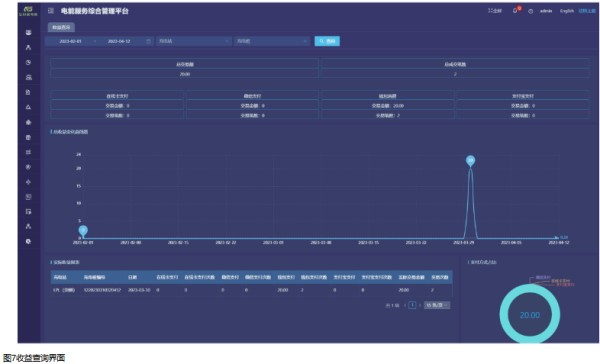Screen dimensions: 600x364
Task: Collapse the sidebar using the hamburger icon
Action: click(x=51, y=11)
